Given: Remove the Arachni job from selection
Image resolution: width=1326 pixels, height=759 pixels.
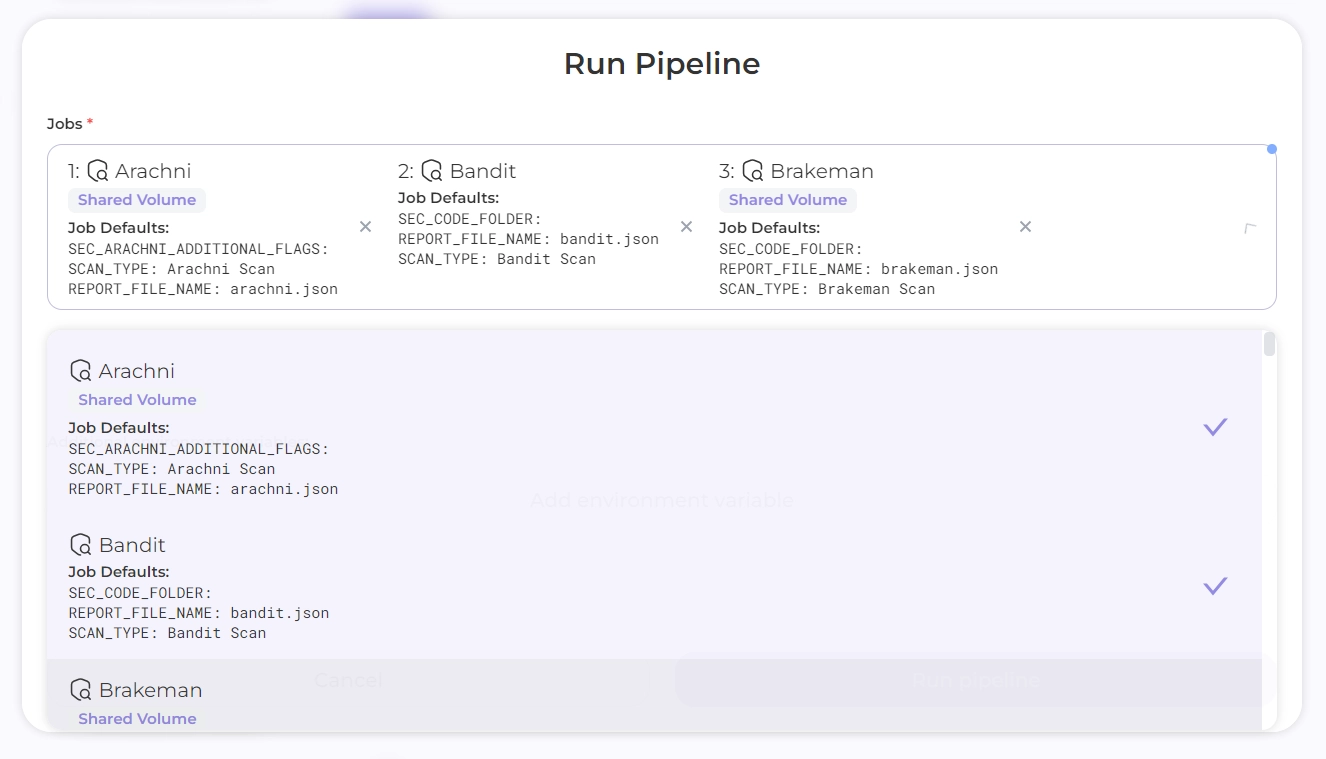Looking at the screenshot, I should (365, 227).
